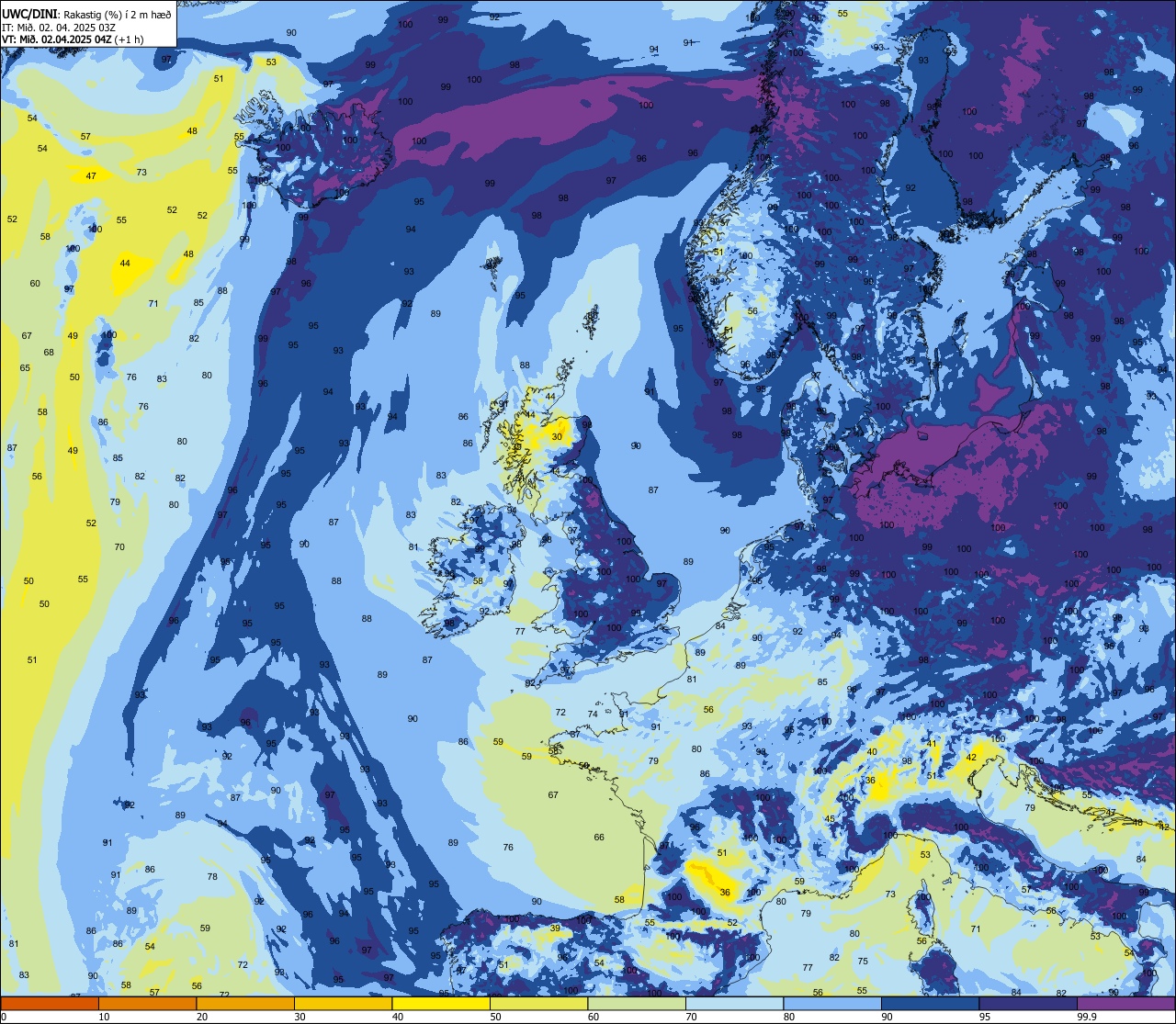Screen dimensions: 1176x1024
Task: Click the purple above-99.9 legend swatch
Action: coord(1125,1003)
